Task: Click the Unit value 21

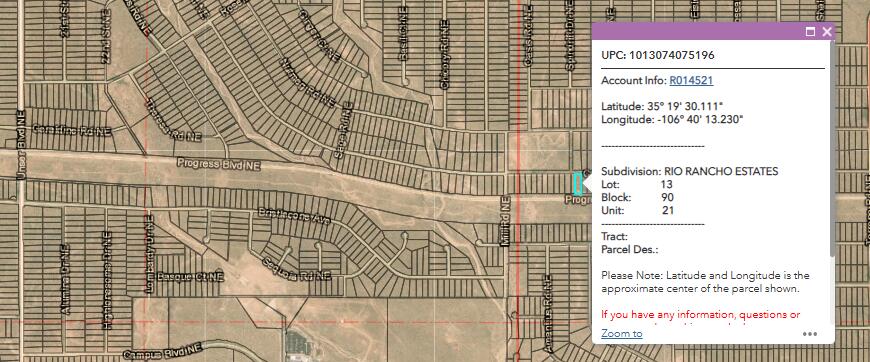Action: click(x=668, y=210)
